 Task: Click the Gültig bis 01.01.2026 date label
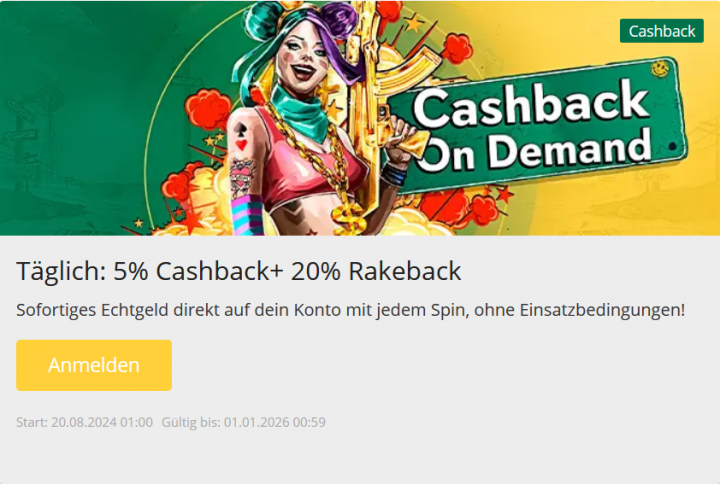click(x=243, y=422)
